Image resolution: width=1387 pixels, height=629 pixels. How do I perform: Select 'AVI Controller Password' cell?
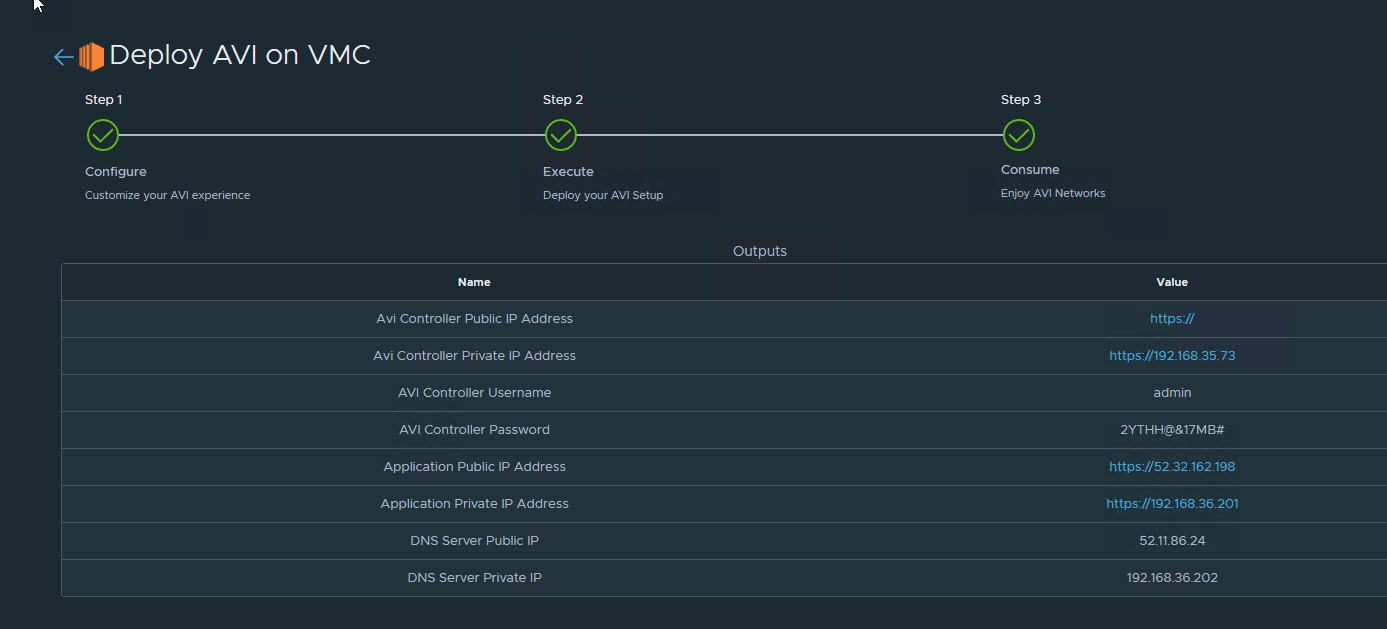coord(474,430)
